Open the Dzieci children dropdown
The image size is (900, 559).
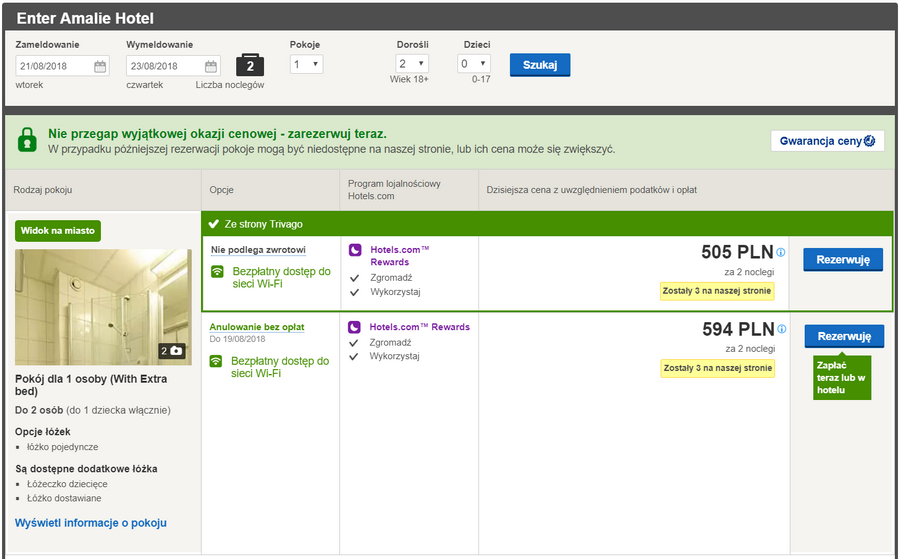click(x=474, y=64)
